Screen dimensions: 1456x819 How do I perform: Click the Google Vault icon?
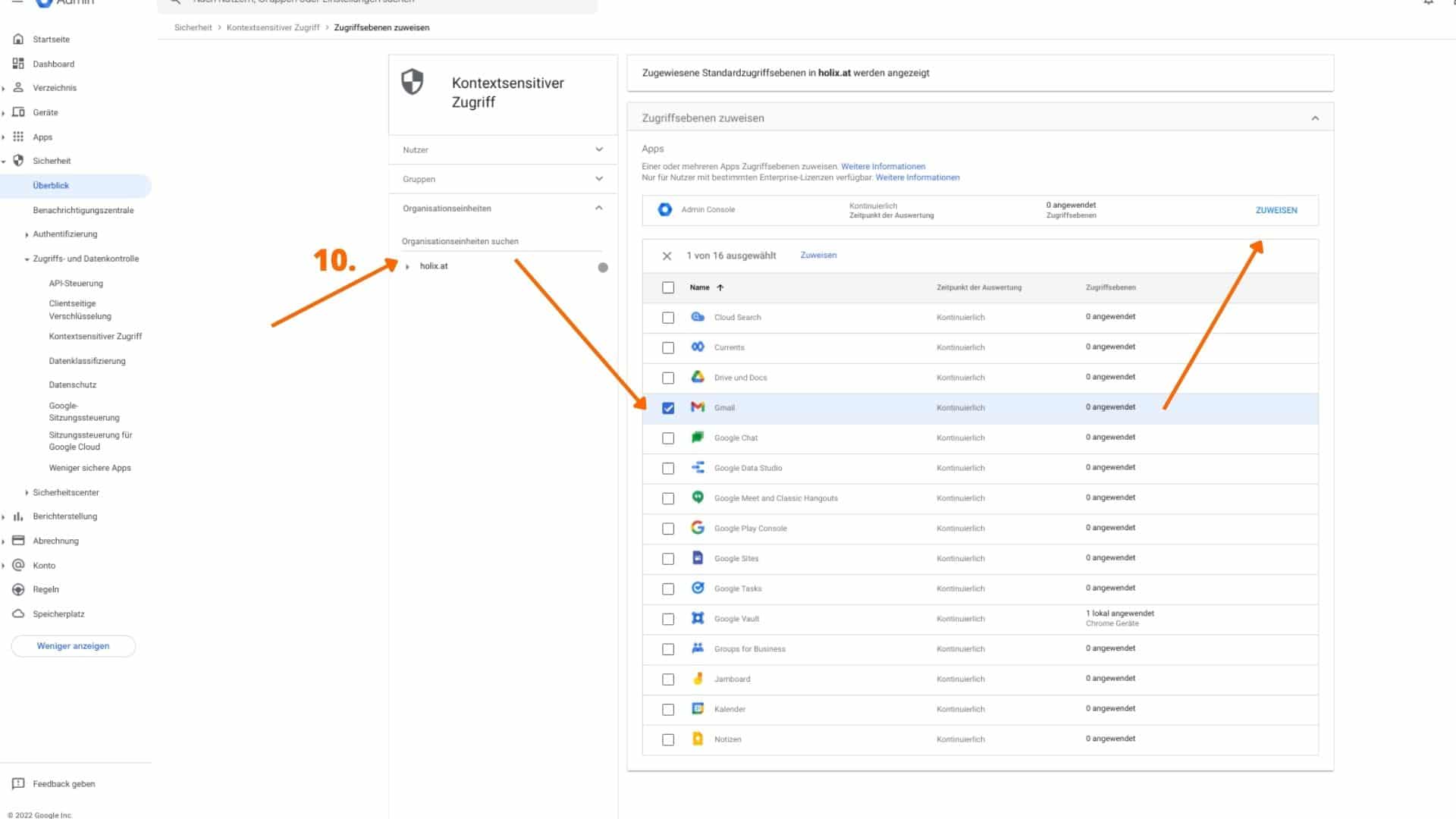698,618
